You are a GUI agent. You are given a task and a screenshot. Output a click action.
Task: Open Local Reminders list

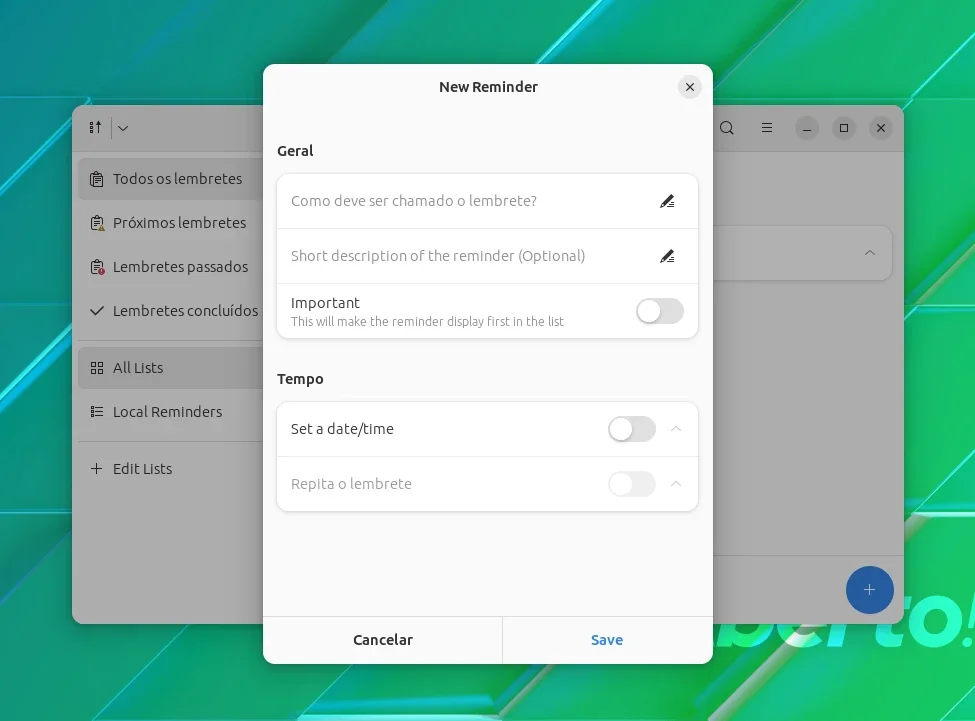pyautogui.click(x=170, y=412)
